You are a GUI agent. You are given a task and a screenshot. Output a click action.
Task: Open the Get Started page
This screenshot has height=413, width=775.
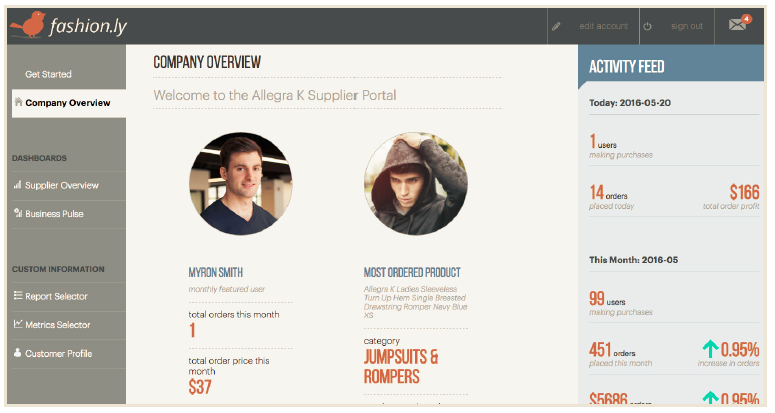point(48,74)
